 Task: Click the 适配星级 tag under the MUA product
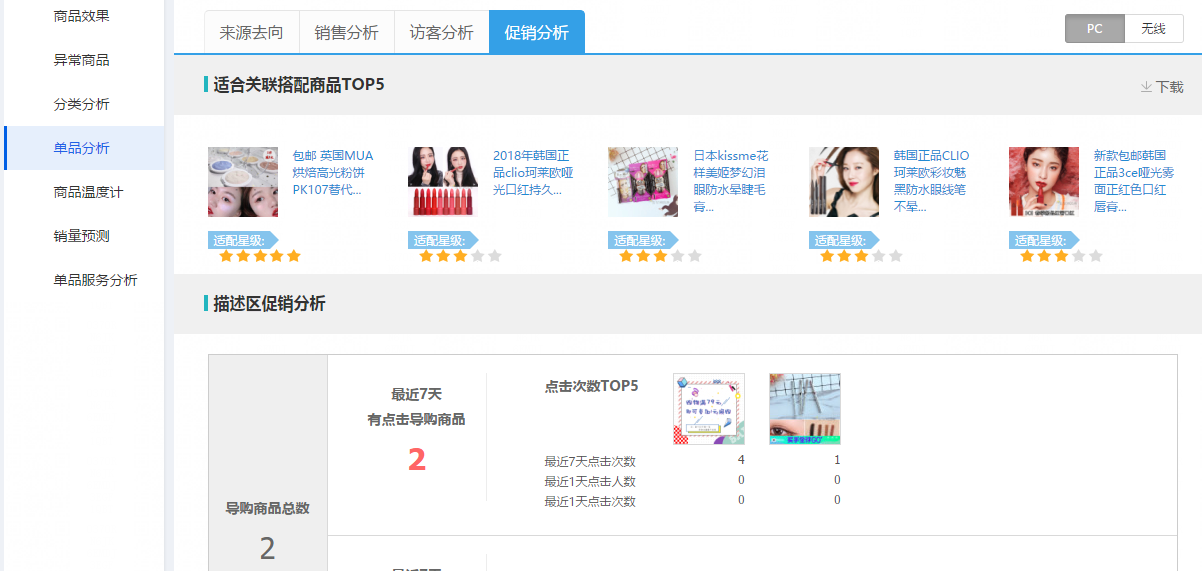pyautogui.click(x=243, y=240)
